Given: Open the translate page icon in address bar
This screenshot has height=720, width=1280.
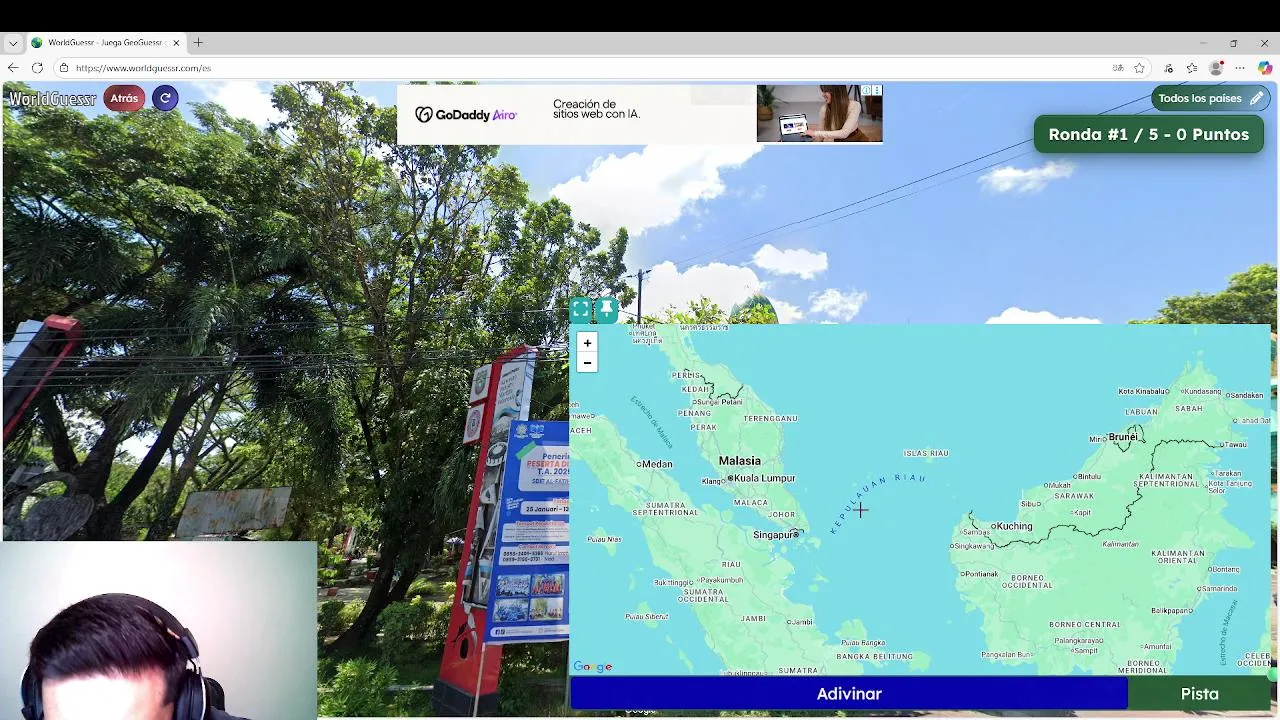Looking at the screenshot, I should pyautogui.click(x=1117, y=68).
